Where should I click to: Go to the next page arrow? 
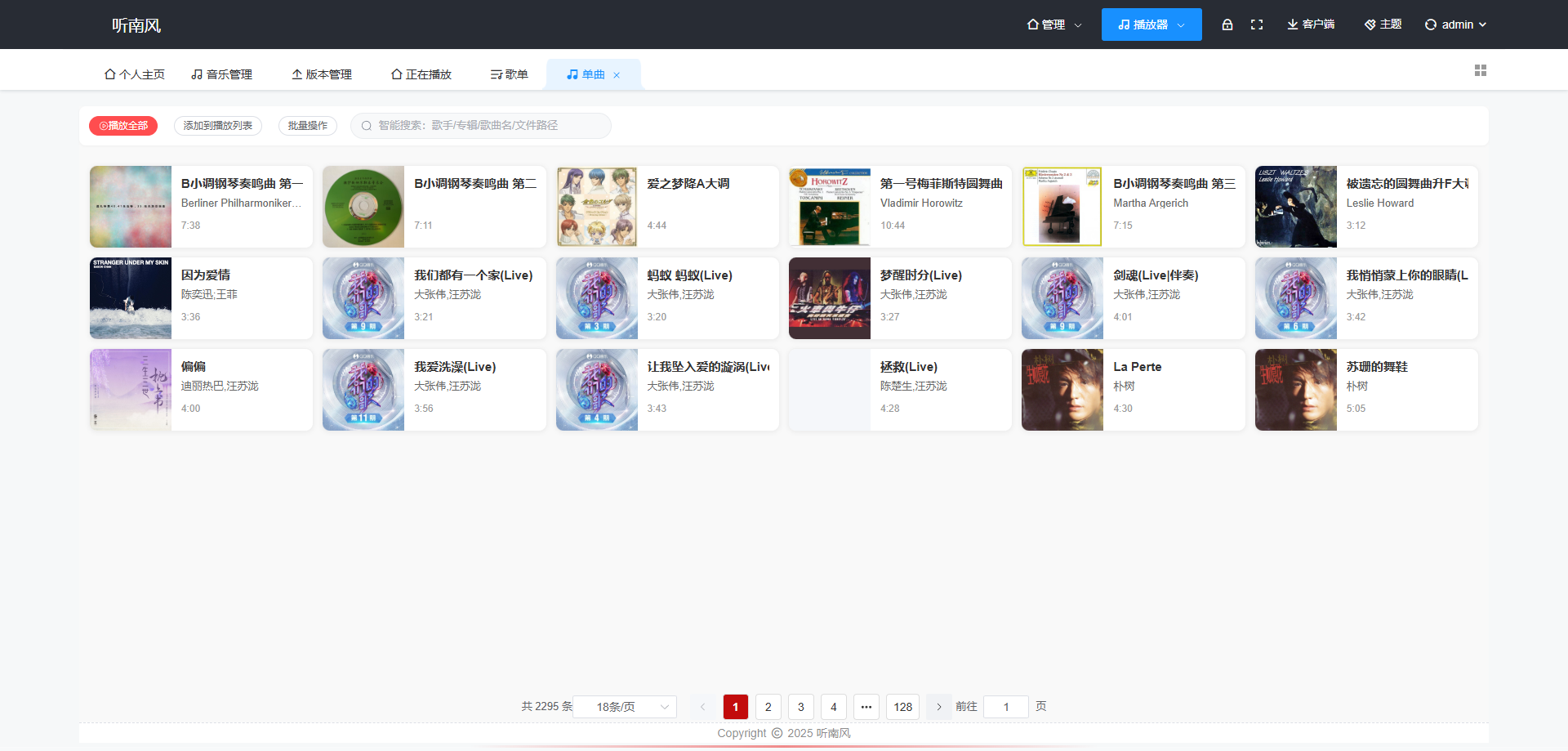(939, 707)
